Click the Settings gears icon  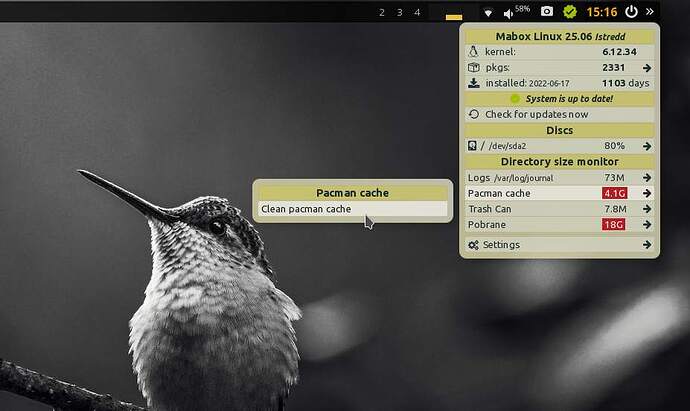tap(473, 245)
